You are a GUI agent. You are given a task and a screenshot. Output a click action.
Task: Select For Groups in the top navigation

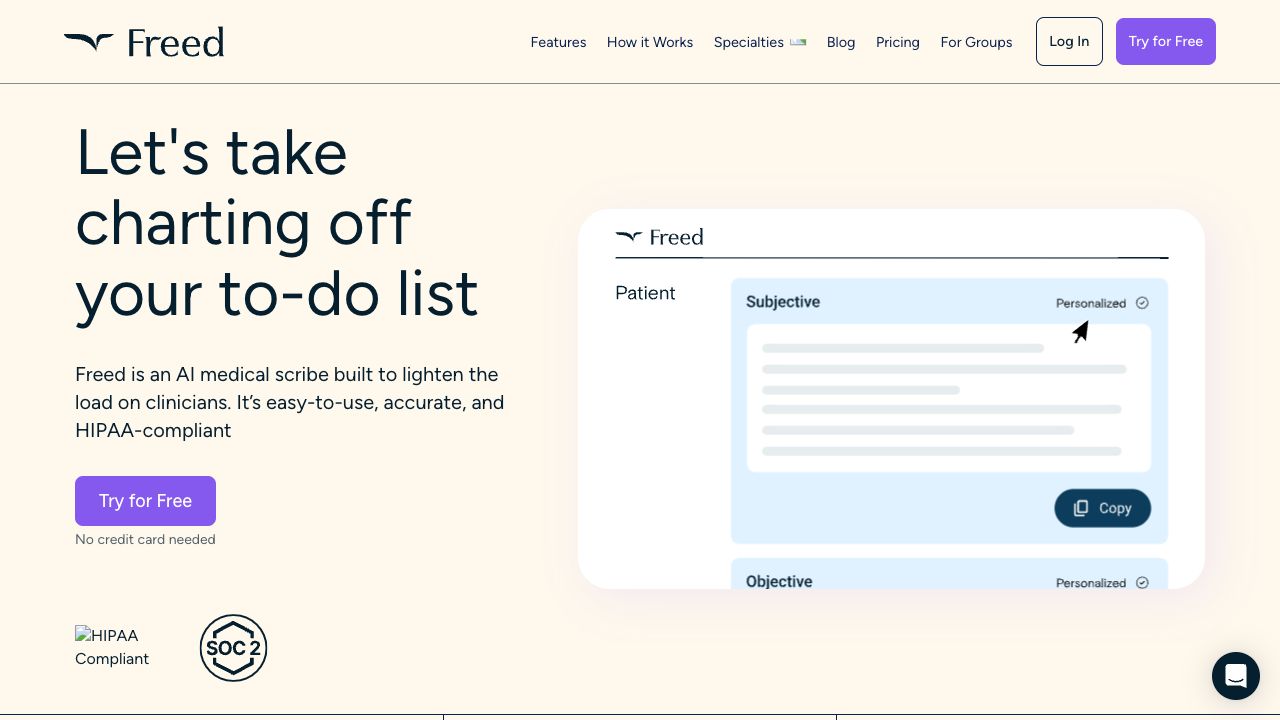point(976,42)
